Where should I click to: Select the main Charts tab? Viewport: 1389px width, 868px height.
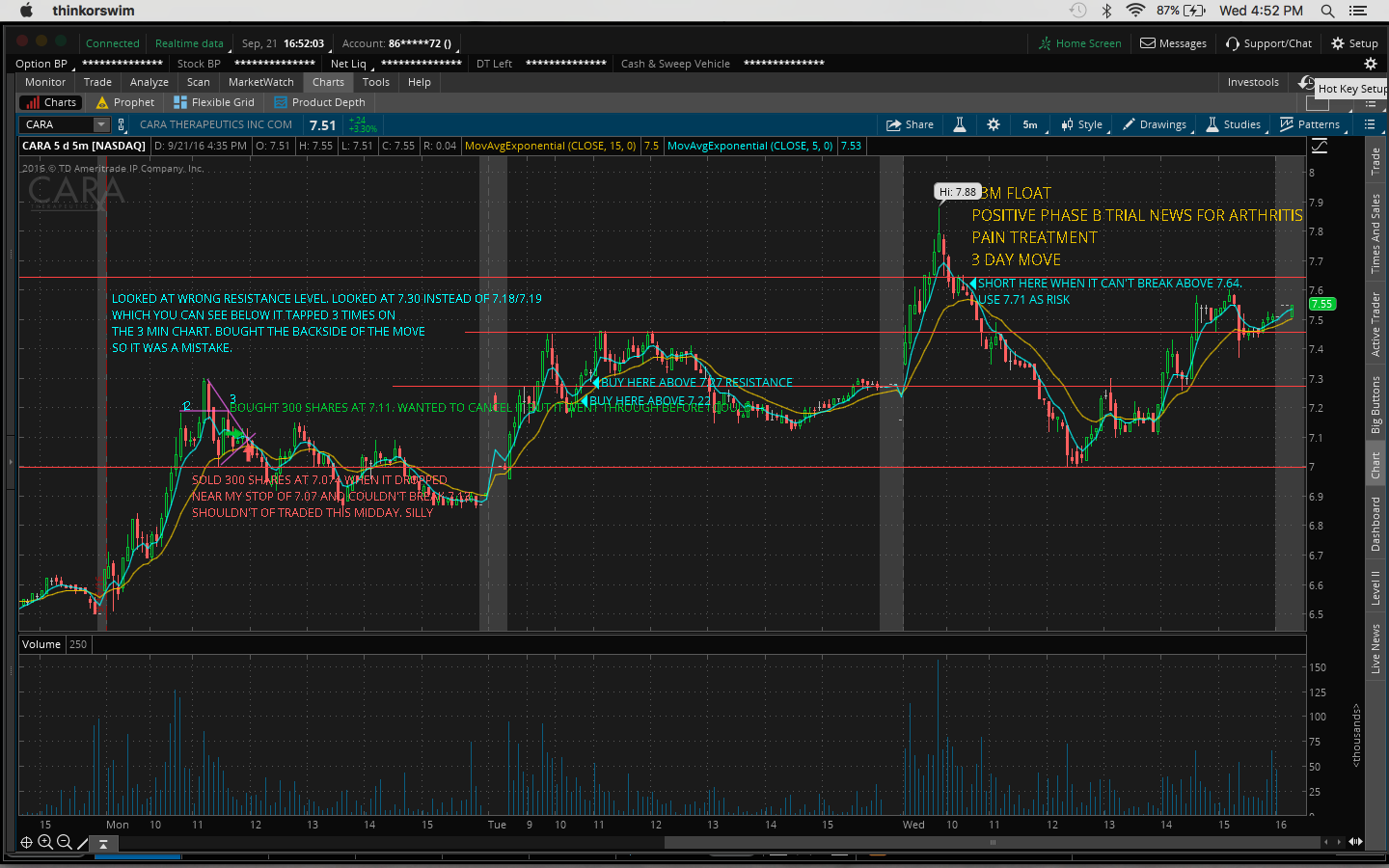[x=328, y=82]
